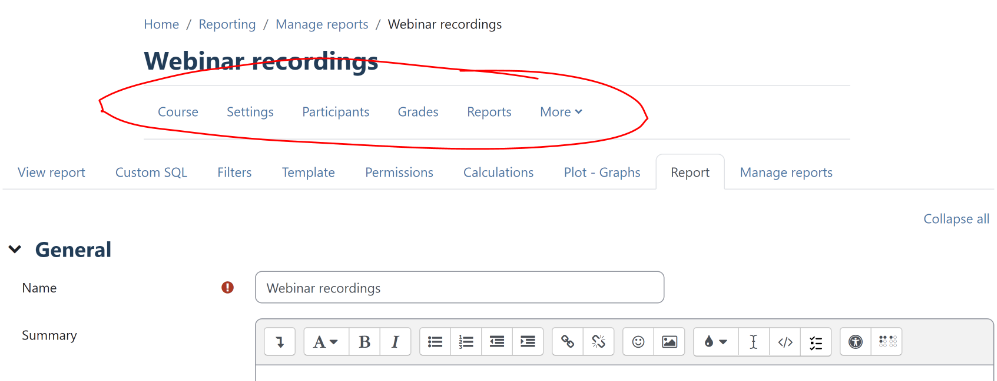997x381 pixels.
Task: Open the Permissions tab
Action: pyautogui.click(x=399, y=172)
